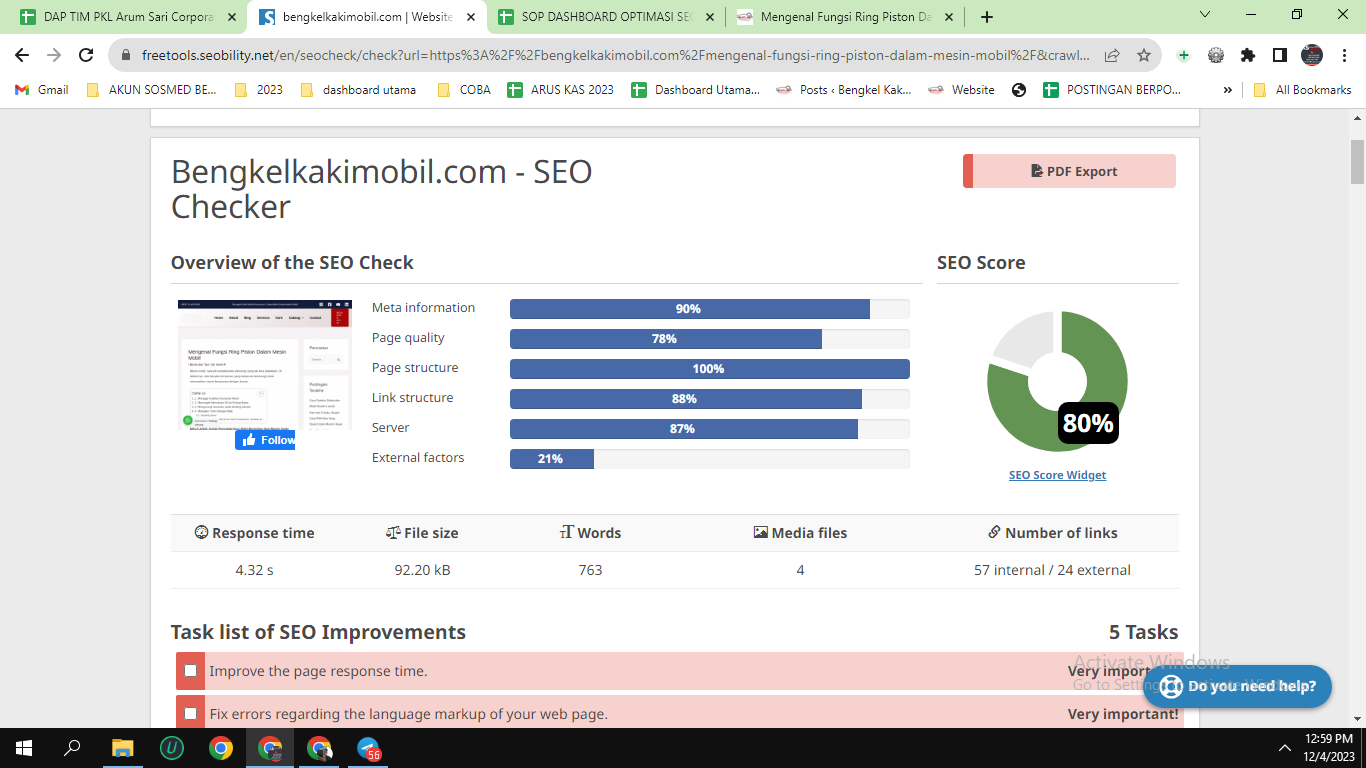Switch to the DAP TIM PKL Arum Sari tab
1366x768 pixels.
point(128,17)
